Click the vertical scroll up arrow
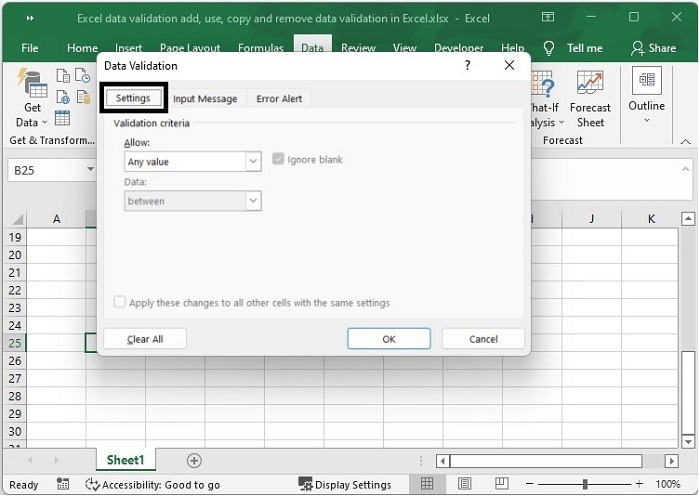 688,219
